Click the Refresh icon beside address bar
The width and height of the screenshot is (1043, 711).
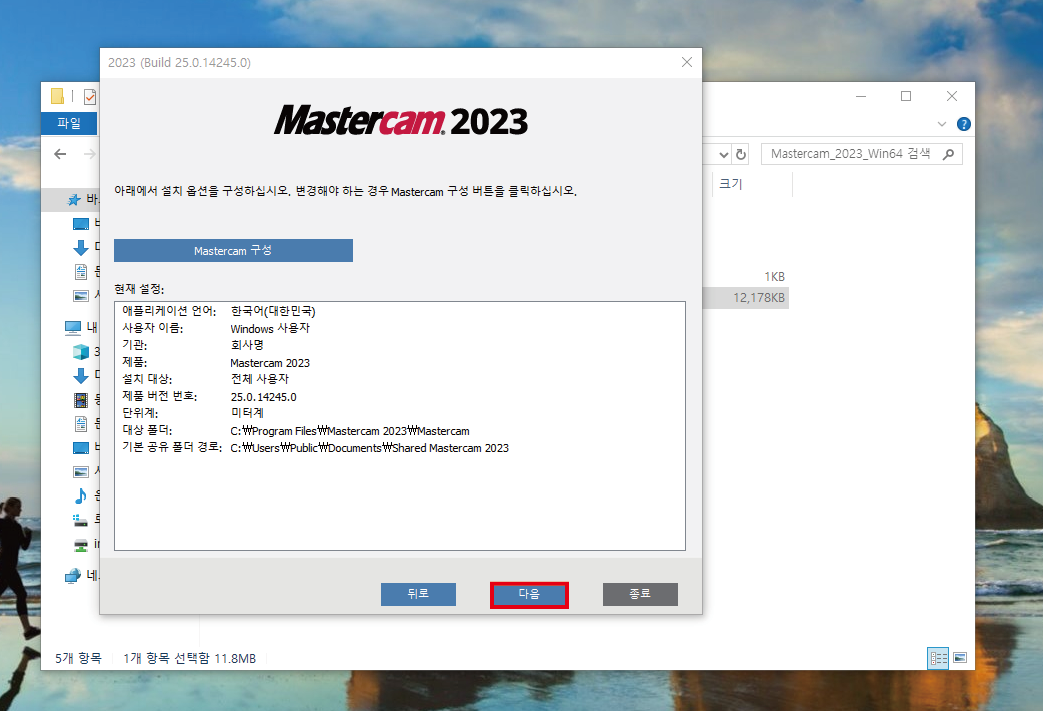point(740,154)
